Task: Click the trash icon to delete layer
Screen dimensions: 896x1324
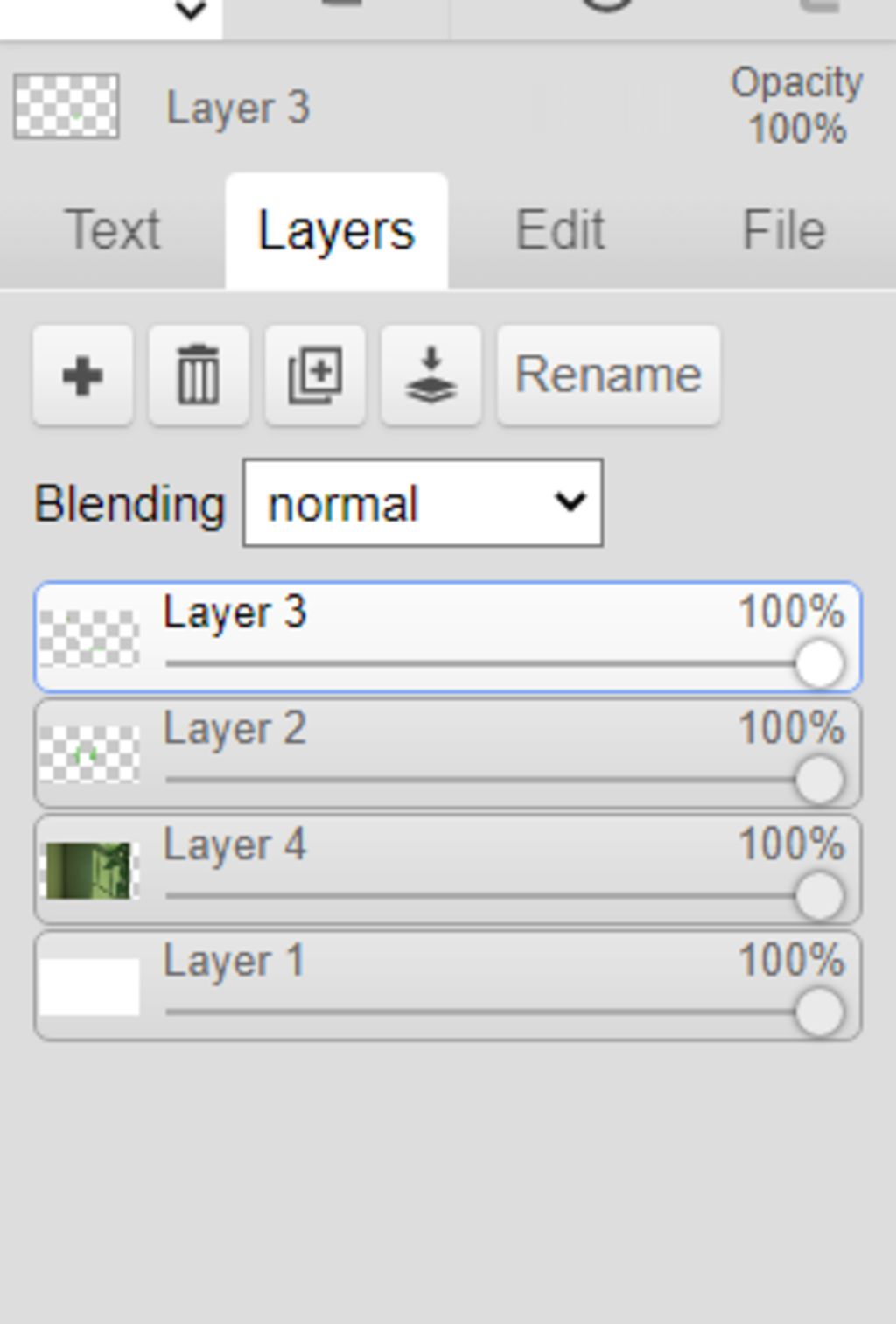Action: click(199, 376)
